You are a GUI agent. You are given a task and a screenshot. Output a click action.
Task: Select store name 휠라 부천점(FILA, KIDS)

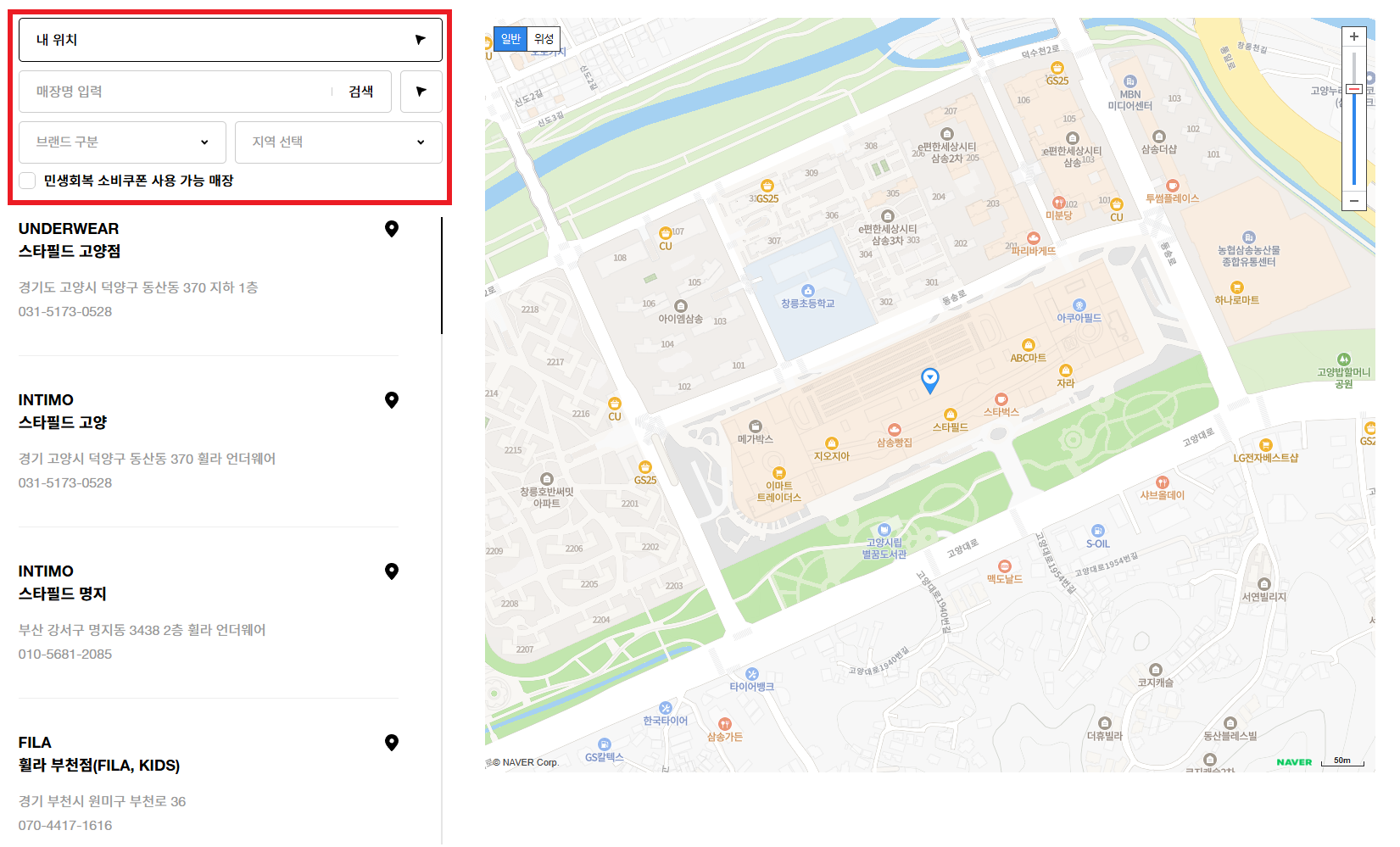click(x=99, y=766)
